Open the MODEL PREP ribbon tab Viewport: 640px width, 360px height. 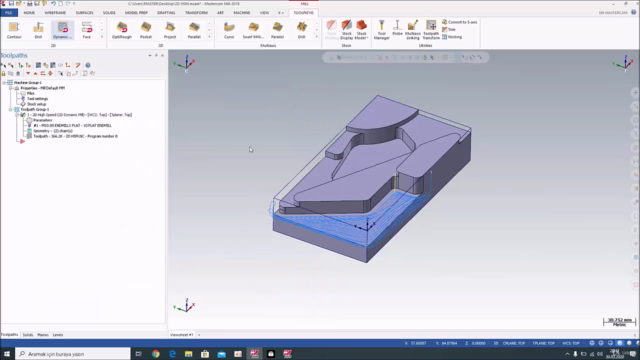point(136,13)
